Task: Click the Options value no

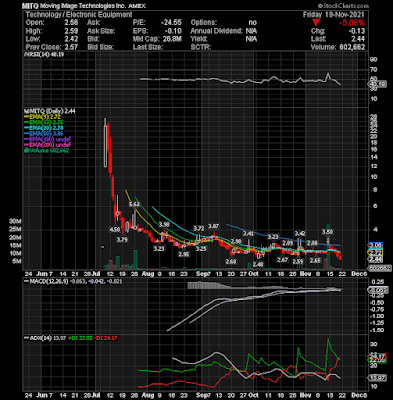Action: [253, 22]
